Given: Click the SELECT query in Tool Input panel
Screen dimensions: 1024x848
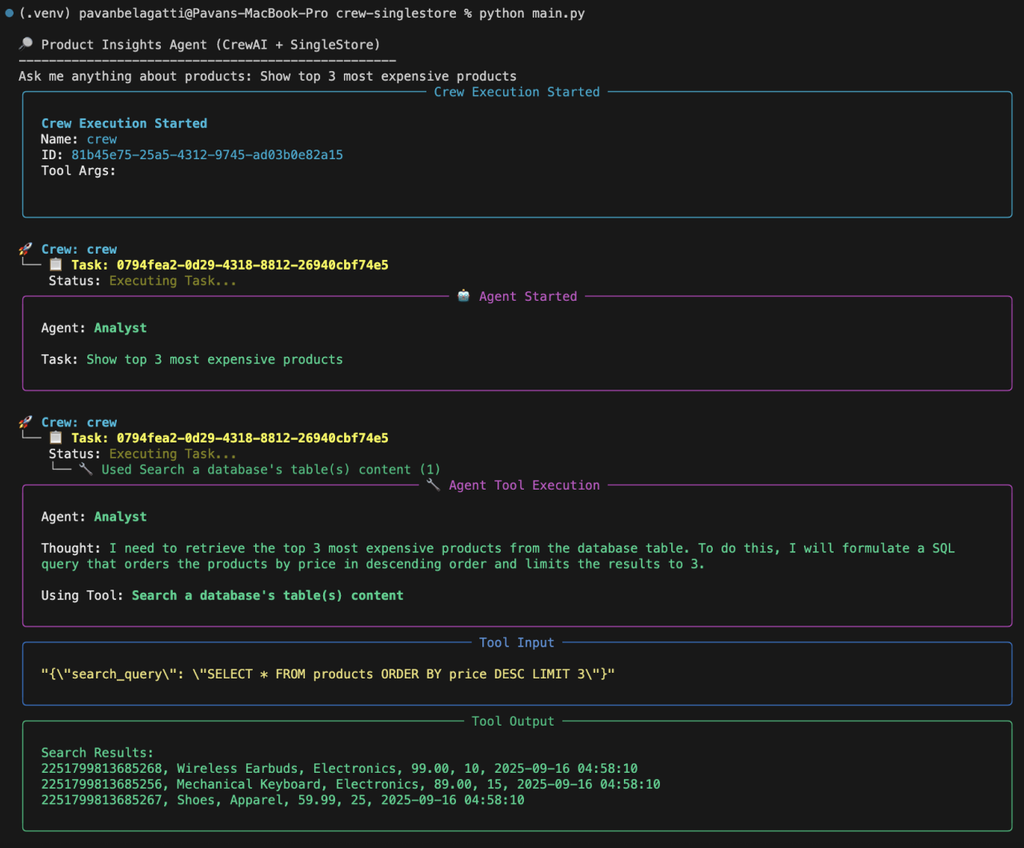Looking at the screenshot, I should tap(328, 674).
